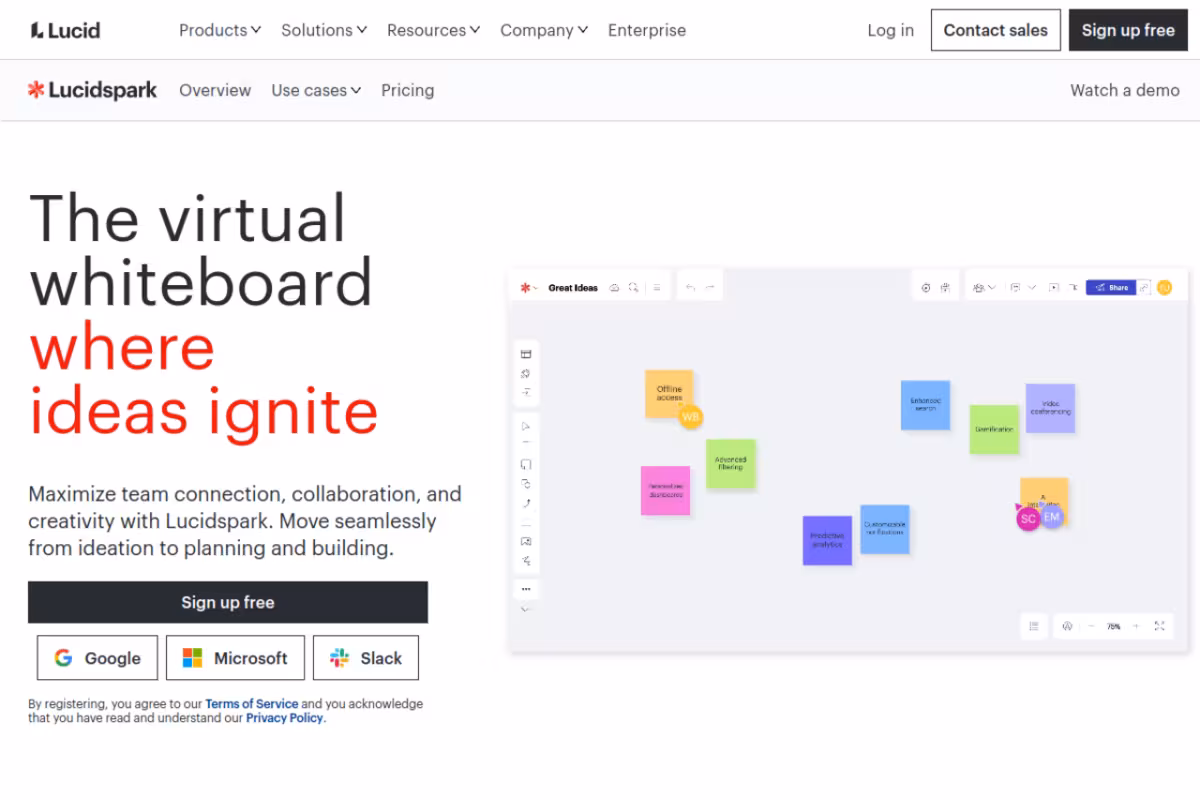Click the pink sticky note
This screenshot has width=1200, height=800.
[x=665, y=490]
